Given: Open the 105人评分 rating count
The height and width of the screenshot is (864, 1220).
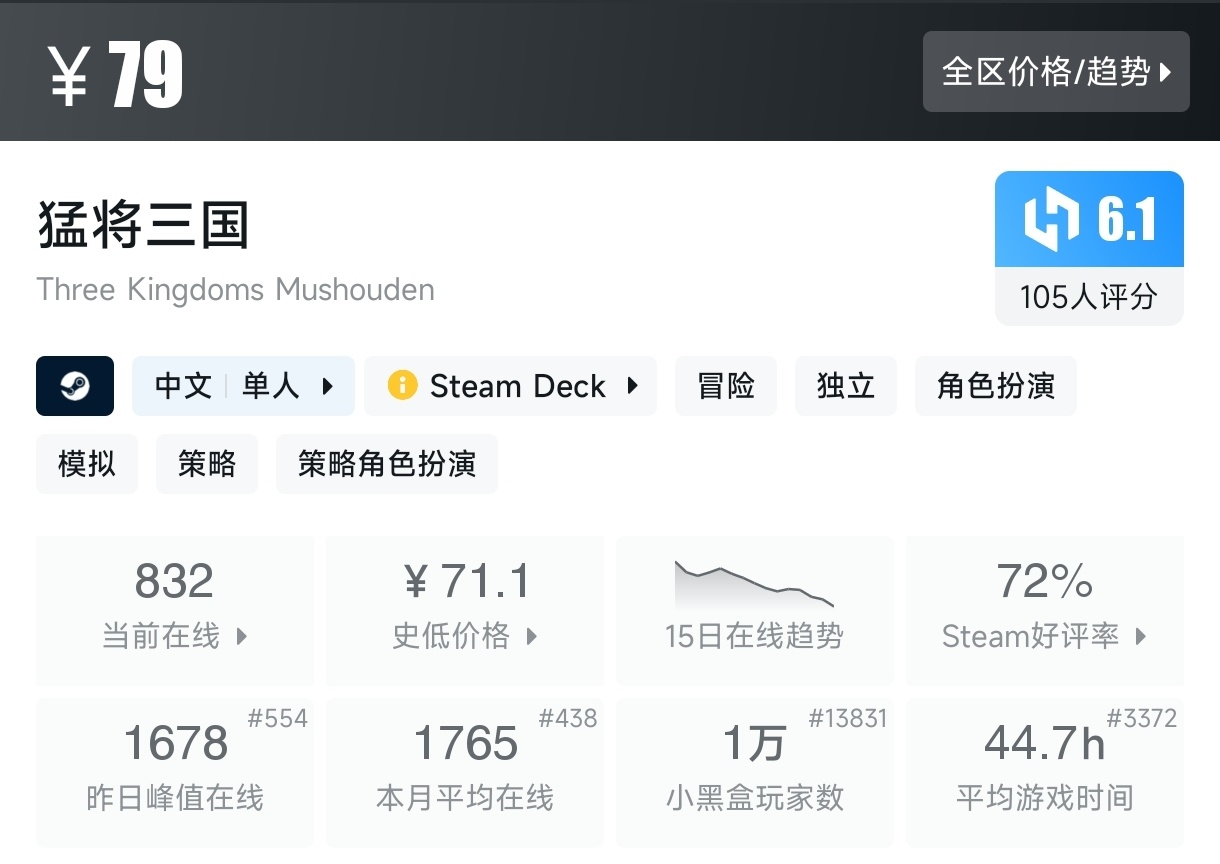Looking at the screenshot, I should point(1089,297).
